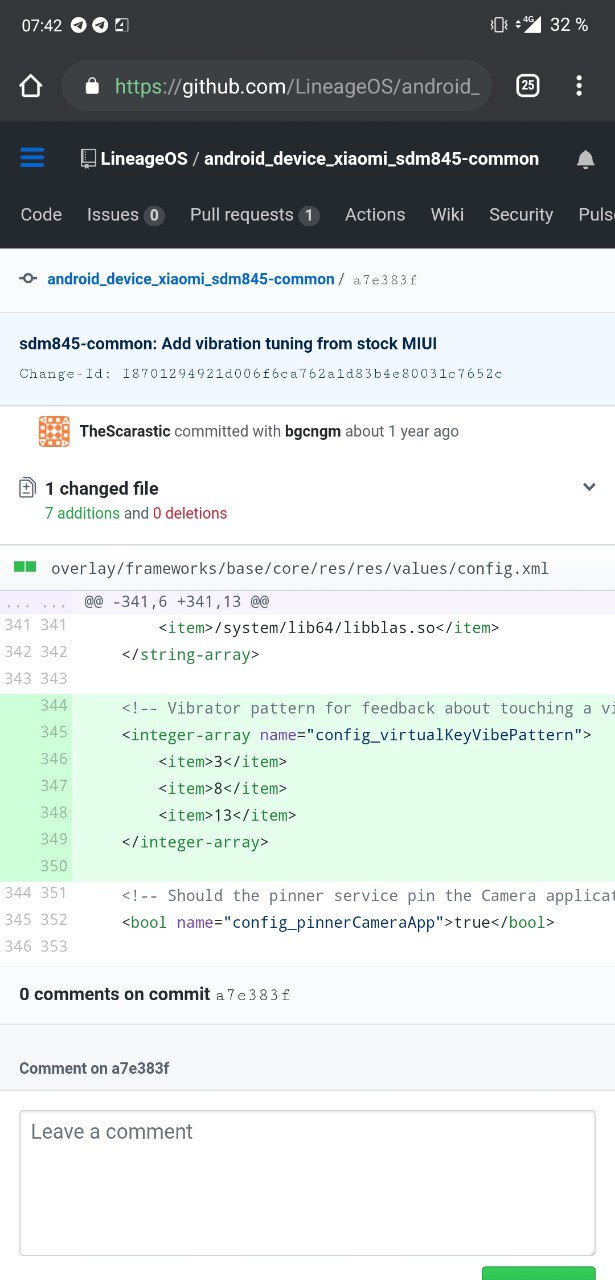Open TheScarastic profile link
This screenshot has height=1280, width=615.
pyautogui.click(x=125, y=431)
